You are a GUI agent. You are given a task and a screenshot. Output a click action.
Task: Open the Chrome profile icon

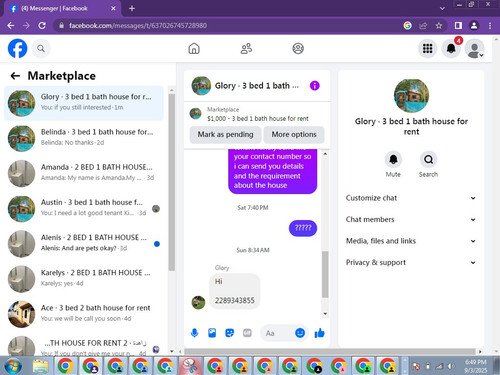pos(474,26)
